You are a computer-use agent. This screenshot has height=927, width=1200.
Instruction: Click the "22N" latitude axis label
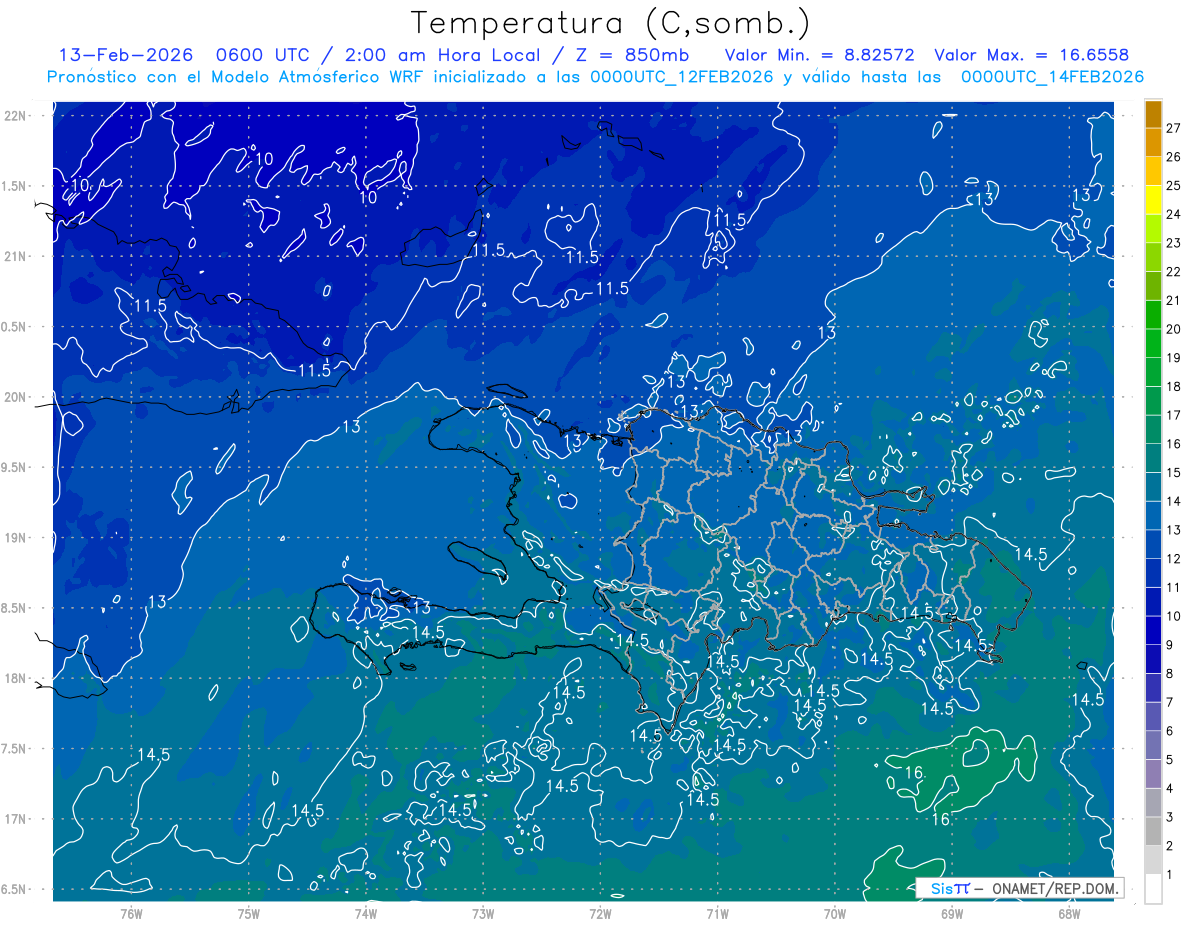[x=15, y=115]
